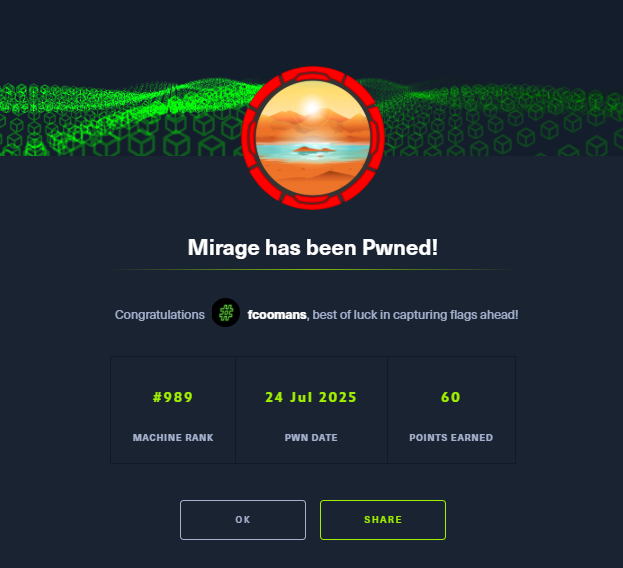The width and height of the screenshot is (623, 568).
Task: Click the sun in the Mirage avatar
Action: (x=312, y=107)
